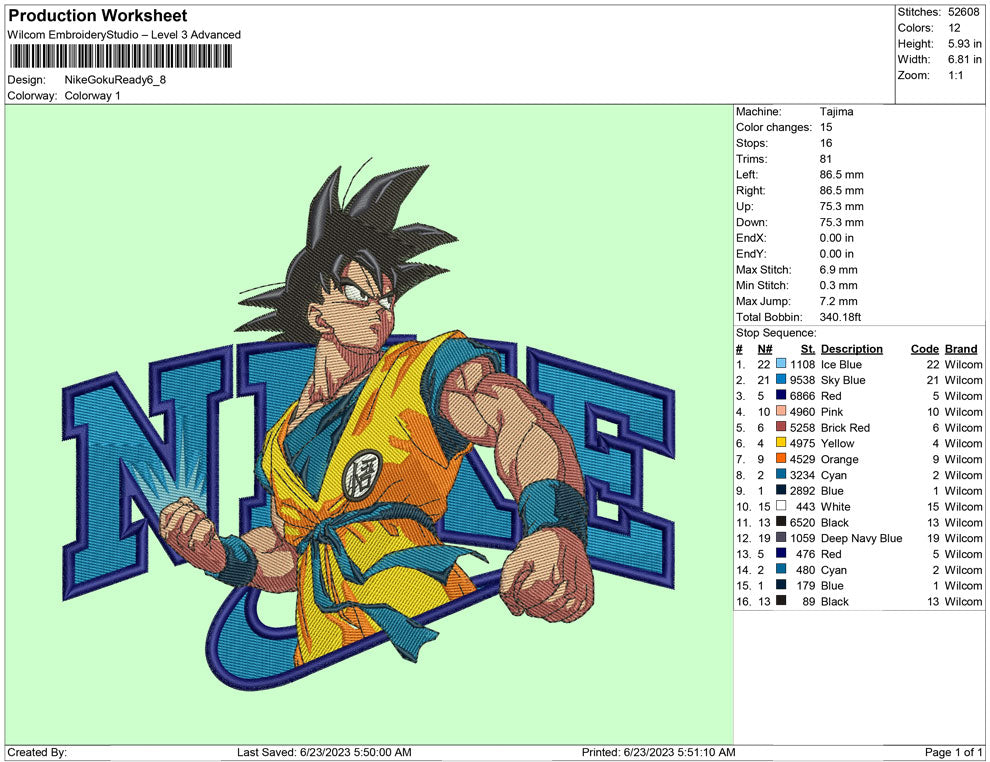Click the Code column header
The width and height of the screenshot is (990, 762).
924,349
